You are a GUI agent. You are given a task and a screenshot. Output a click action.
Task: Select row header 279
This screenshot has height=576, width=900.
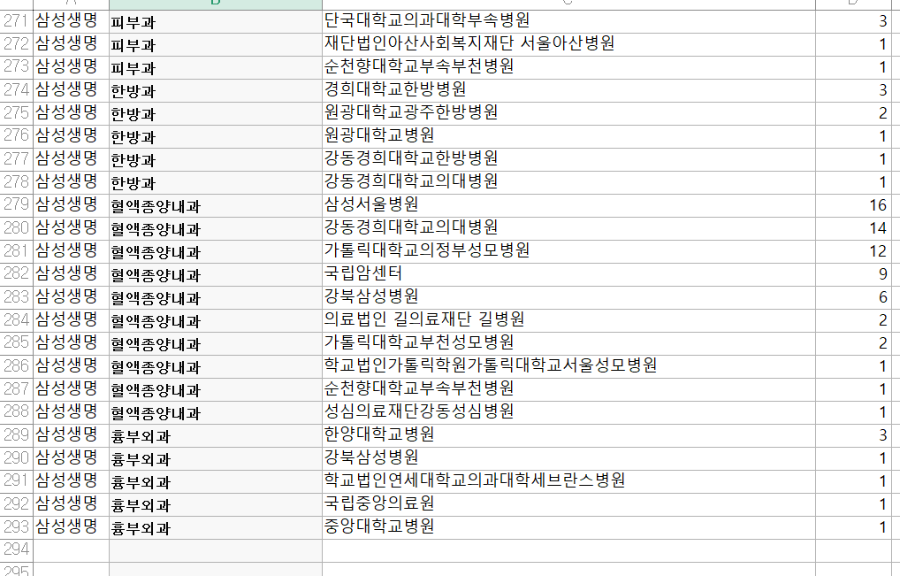pyautogui.click(x=16, y=205)
